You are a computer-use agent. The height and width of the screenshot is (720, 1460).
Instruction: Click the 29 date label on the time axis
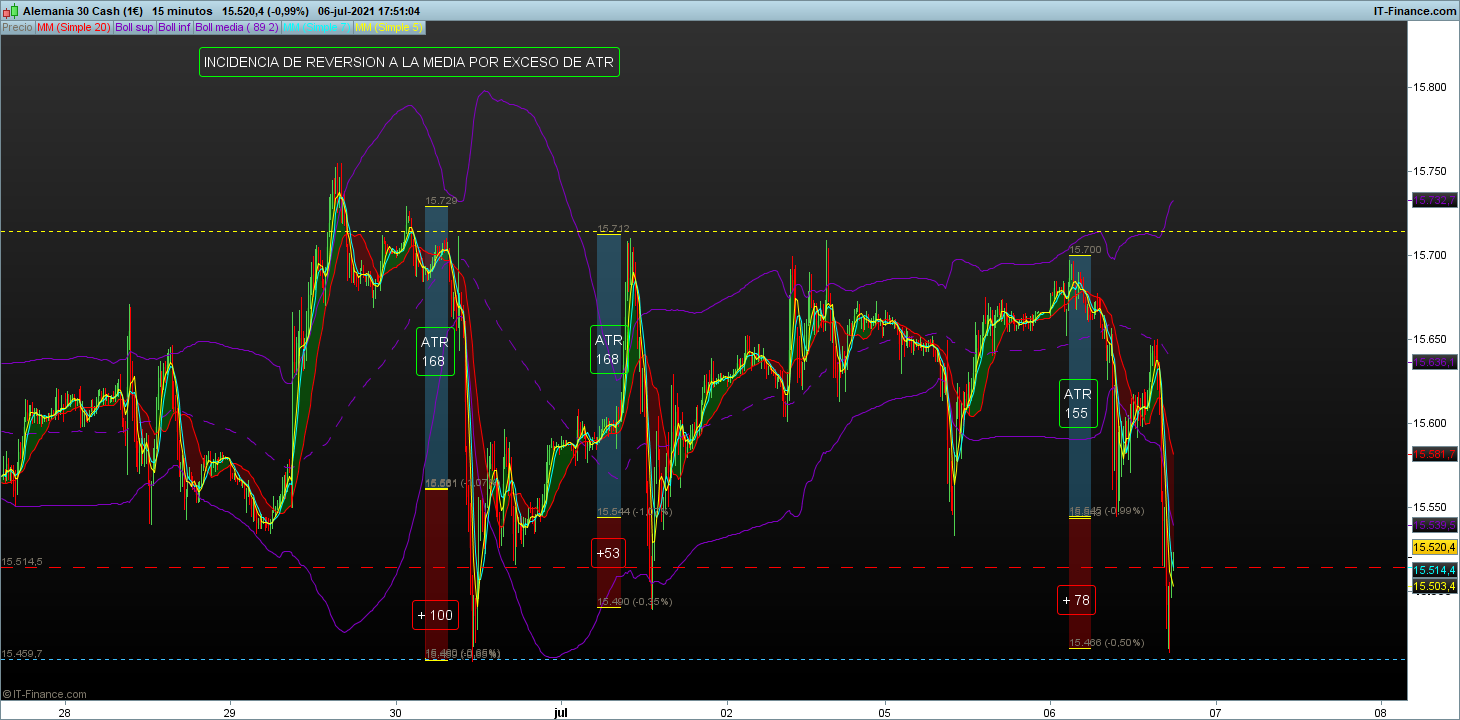coord(229,713)
